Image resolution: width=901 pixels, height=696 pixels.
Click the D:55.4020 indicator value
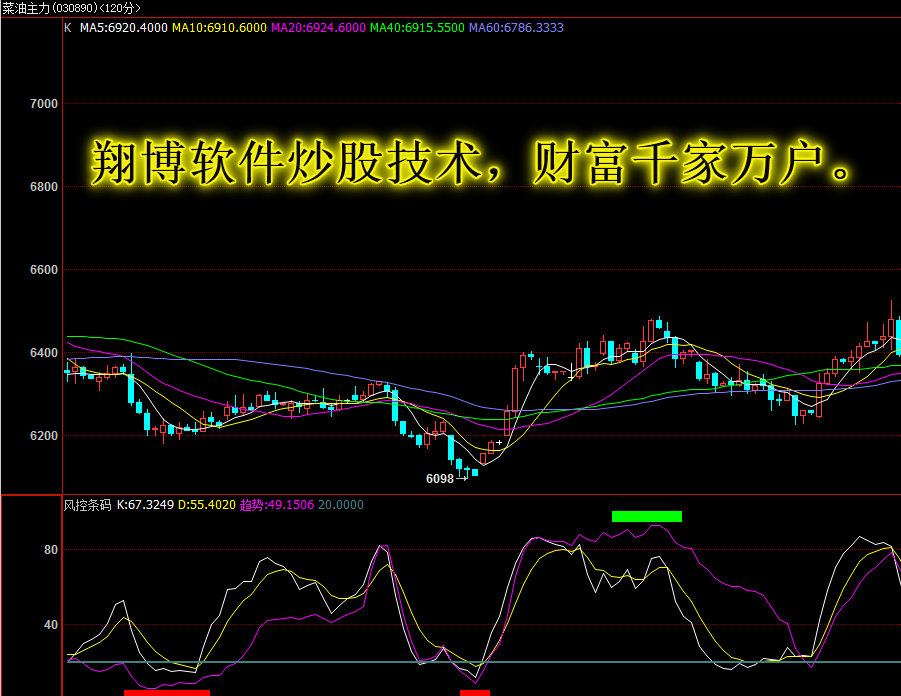[207, 505]
